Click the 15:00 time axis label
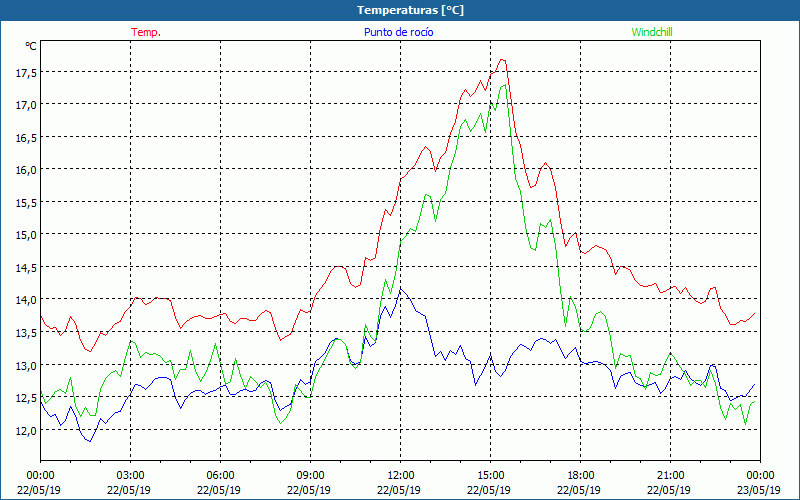Image resolution: width=800 pixels, height=500 pixels. pyautogui.click(x=490, y=476)
